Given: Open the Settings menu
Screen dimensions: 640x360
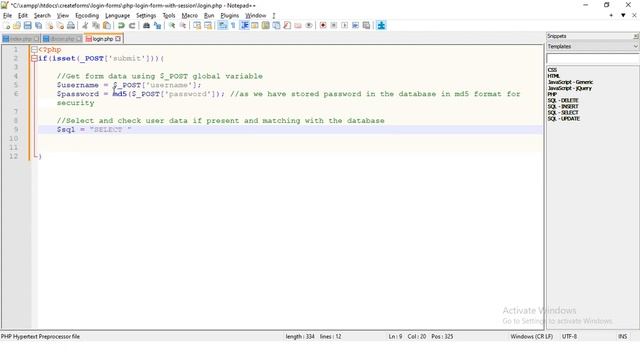Looking at the screenshot, I should click(x=146, y=16).
